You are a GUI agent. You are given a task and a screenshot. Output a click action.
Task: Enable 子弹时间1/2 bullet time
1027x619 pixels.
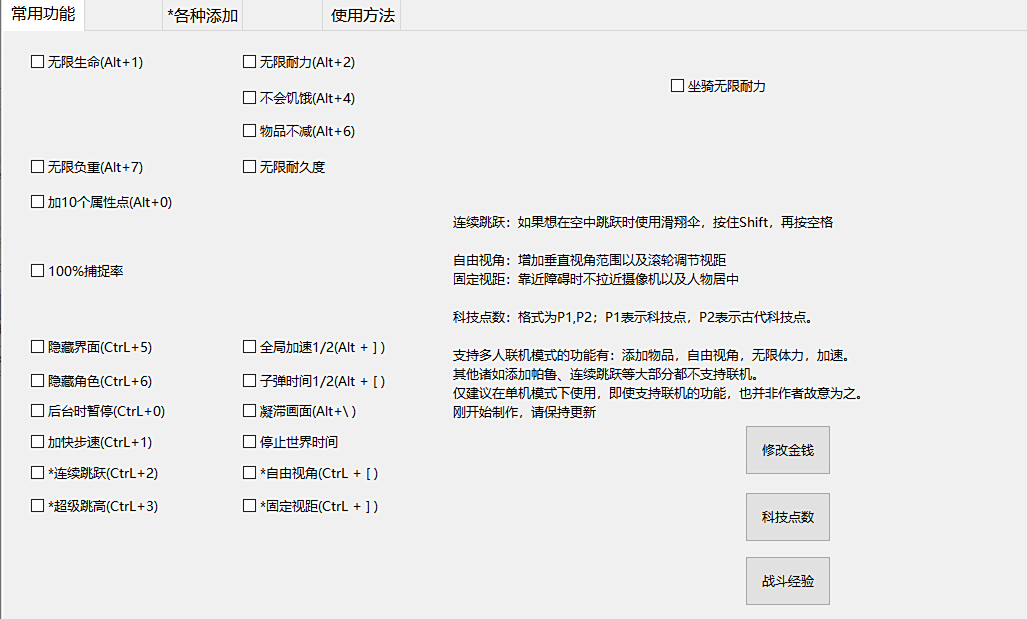[249, 379]
